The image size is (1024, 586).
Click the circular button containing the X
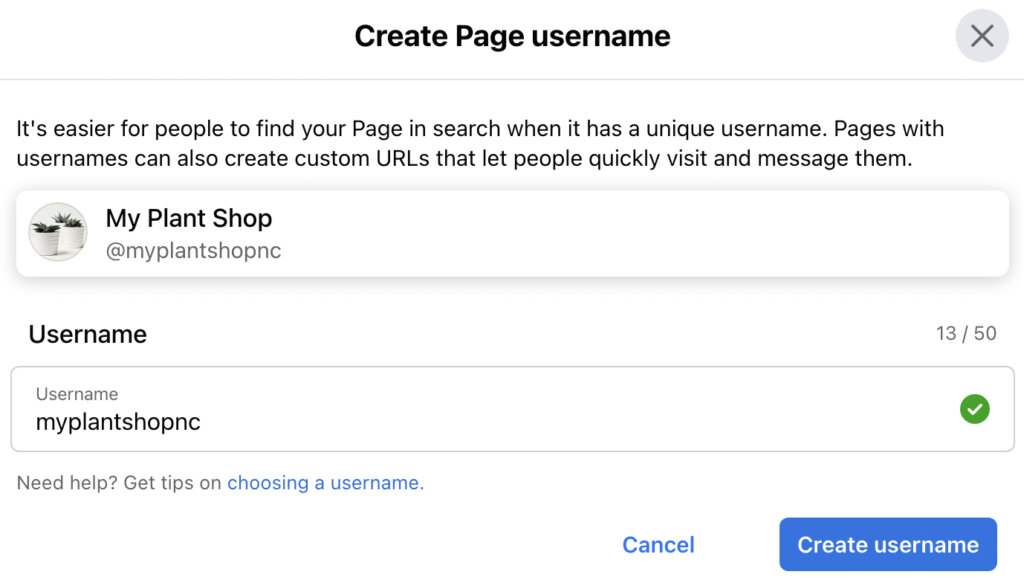[x=981, y=36]
